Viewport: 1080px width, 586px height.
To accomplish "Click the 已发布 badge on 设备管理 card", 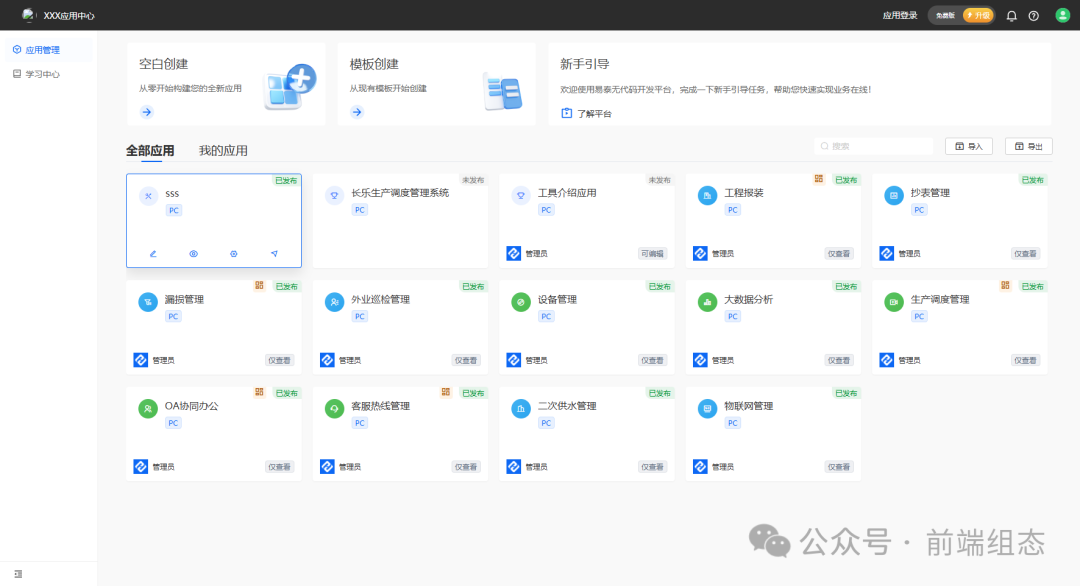I will point(659,286).
